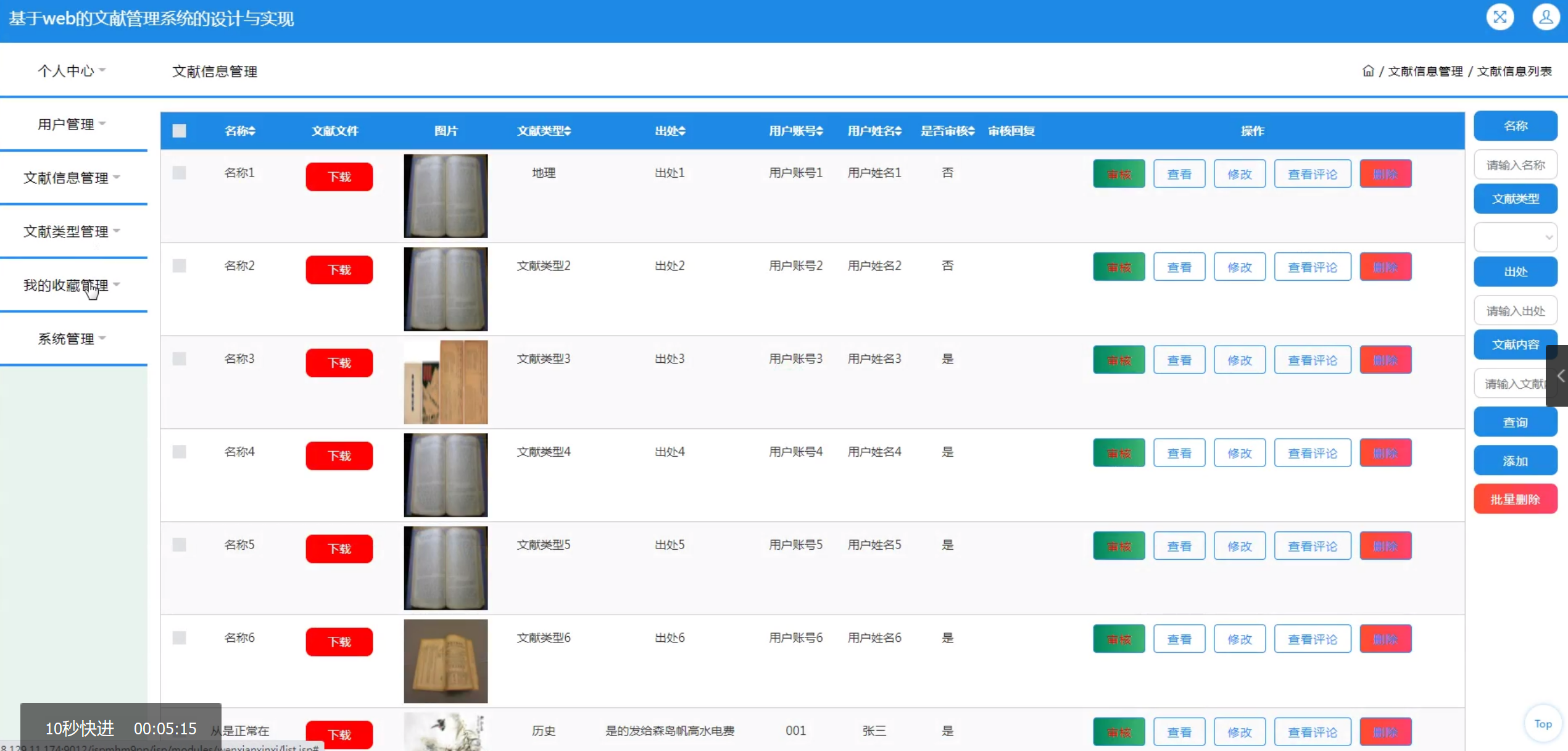This screenshot has width=1568, height=751.
Task: Expand the 我的收藏管理 sidebar menu
Action: pyautogui.click(x=72, y=285)
